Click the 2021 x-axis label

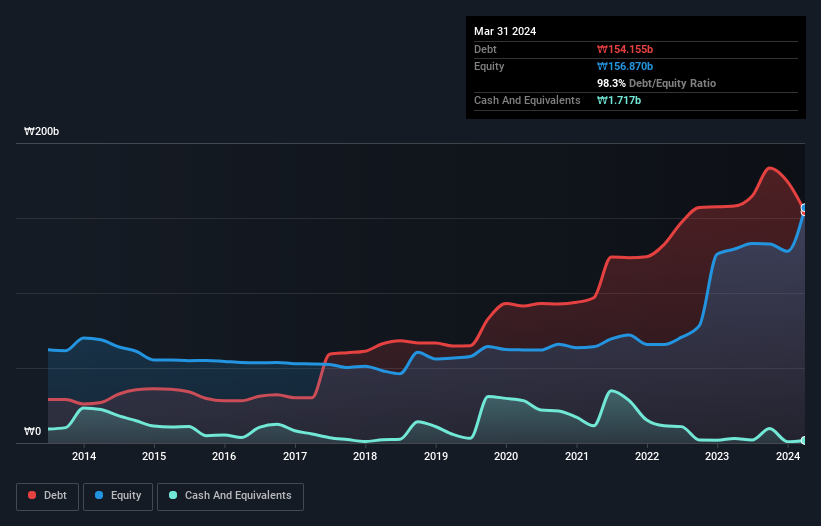point(576,456)
